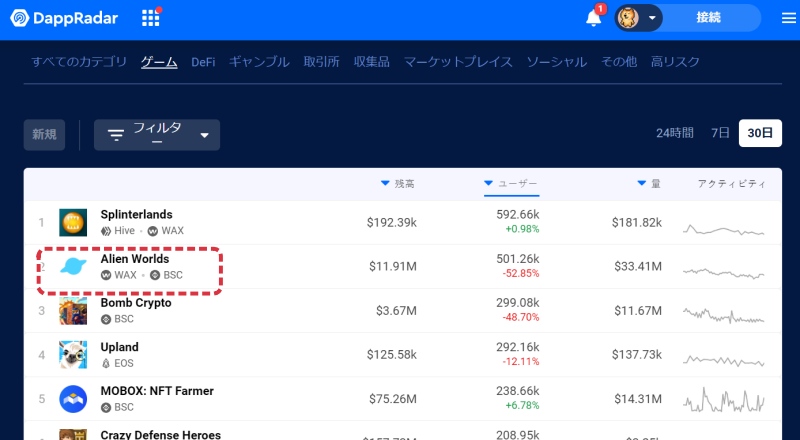
Task: Click the Bomb Crypto game icon
Action: tap(73, 310)
